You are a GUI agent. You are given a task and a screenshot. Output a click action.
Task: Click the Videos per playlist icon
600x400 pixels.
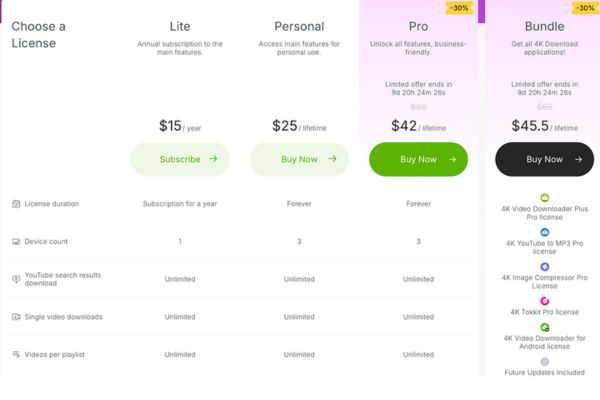click(16, 354)
